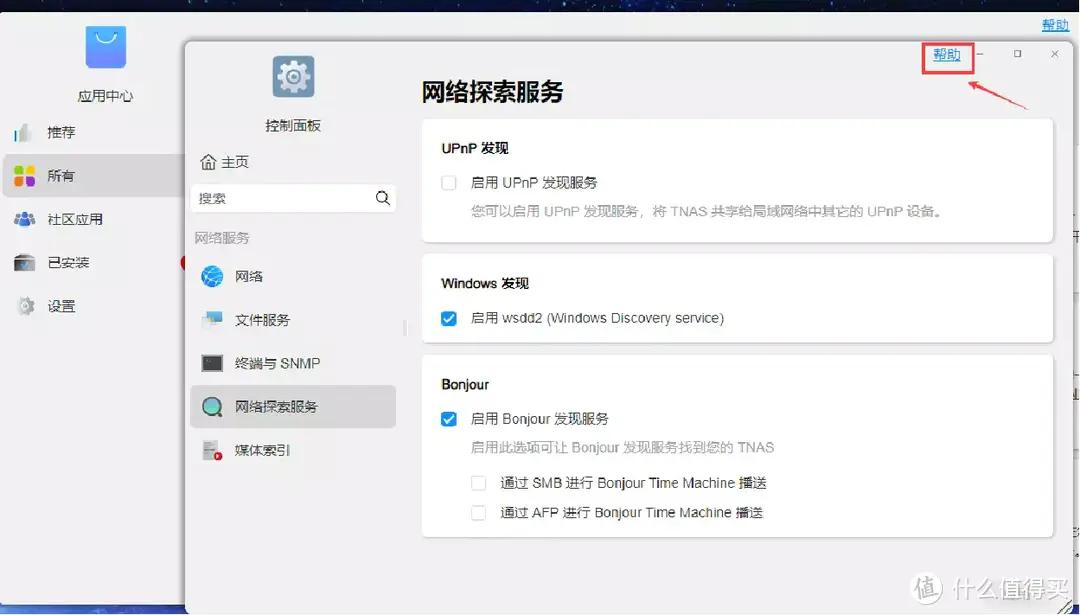
Task: Click the 已安装 checkmark box icon
Action: pos(24,262)
